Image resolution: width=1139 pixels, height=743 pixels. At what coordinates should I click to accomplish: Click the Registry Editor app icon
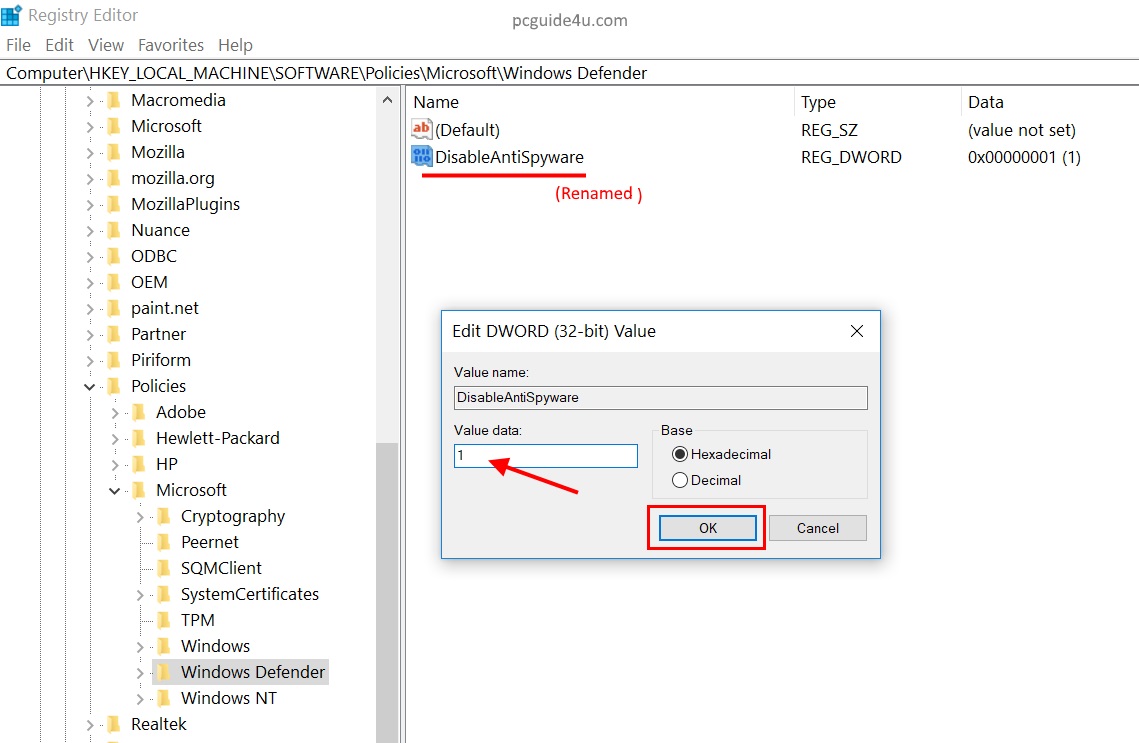(x=12, y=16)
